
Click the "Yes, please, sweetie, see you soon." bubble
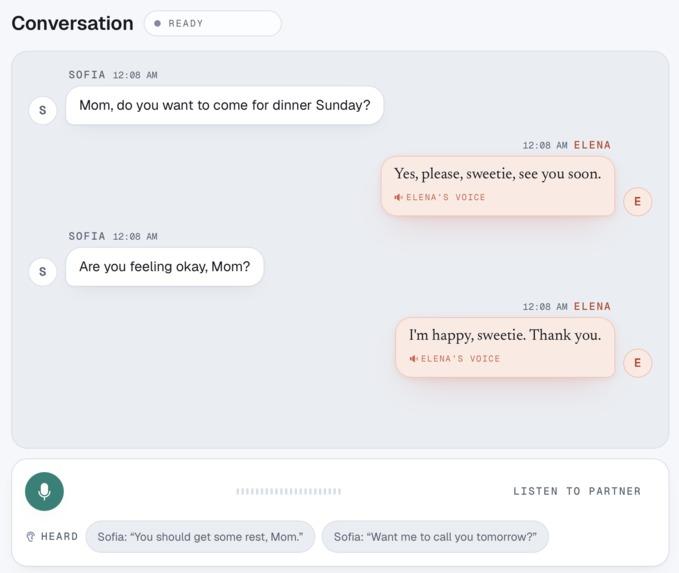(x=498, y=186)
